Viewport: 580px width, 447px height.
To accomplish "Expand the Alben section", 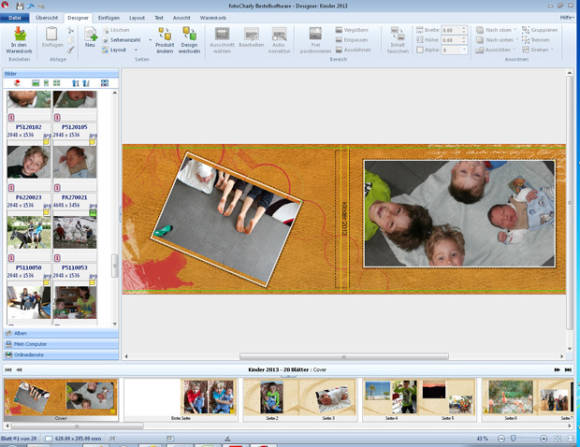I will click(x=61, y=333).
